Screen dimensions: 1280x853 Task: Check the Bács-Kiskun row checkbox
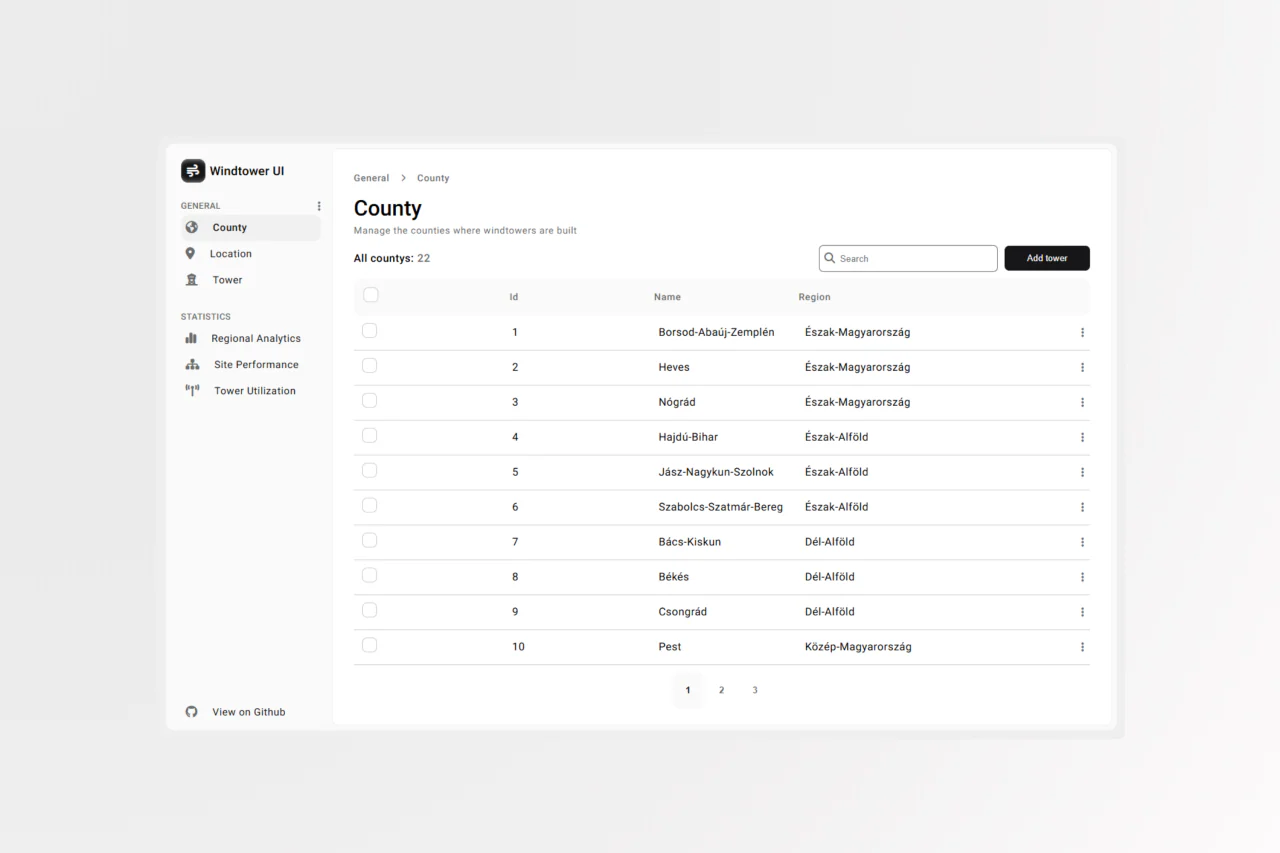[x=370, y=541]
